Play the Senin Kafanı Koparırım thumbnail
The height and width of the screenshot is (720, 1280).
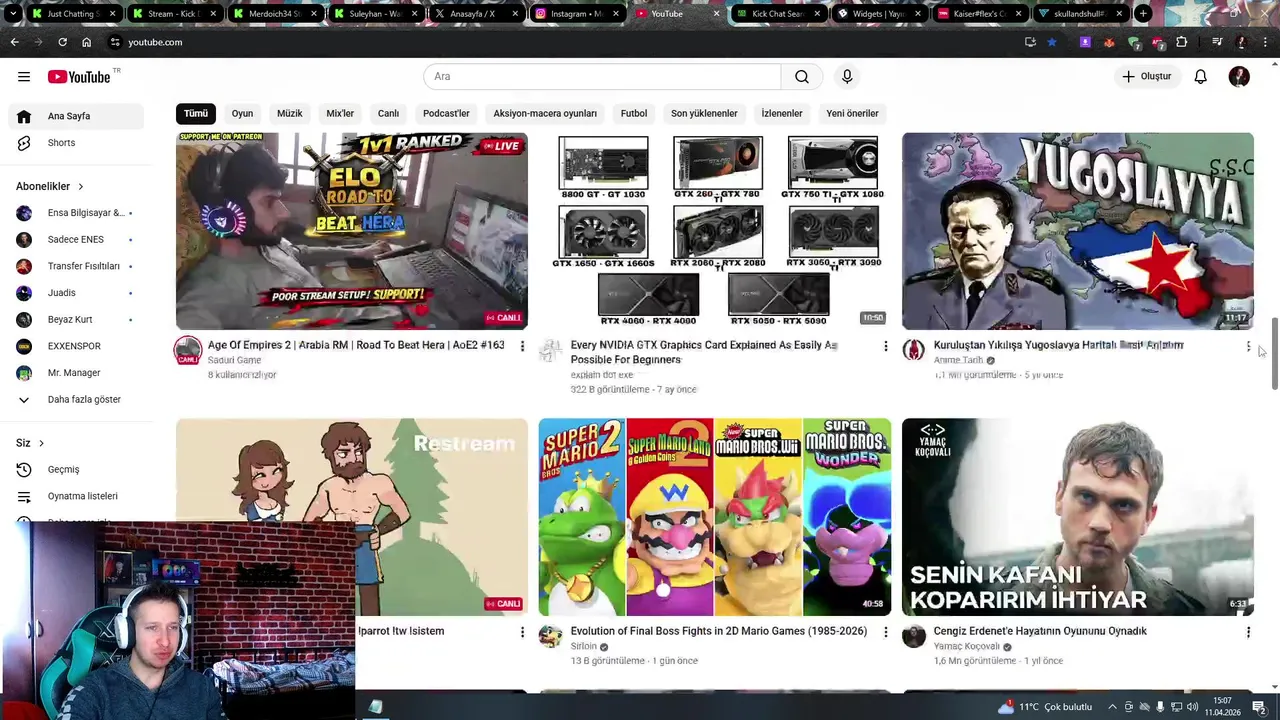point(1078,517)
